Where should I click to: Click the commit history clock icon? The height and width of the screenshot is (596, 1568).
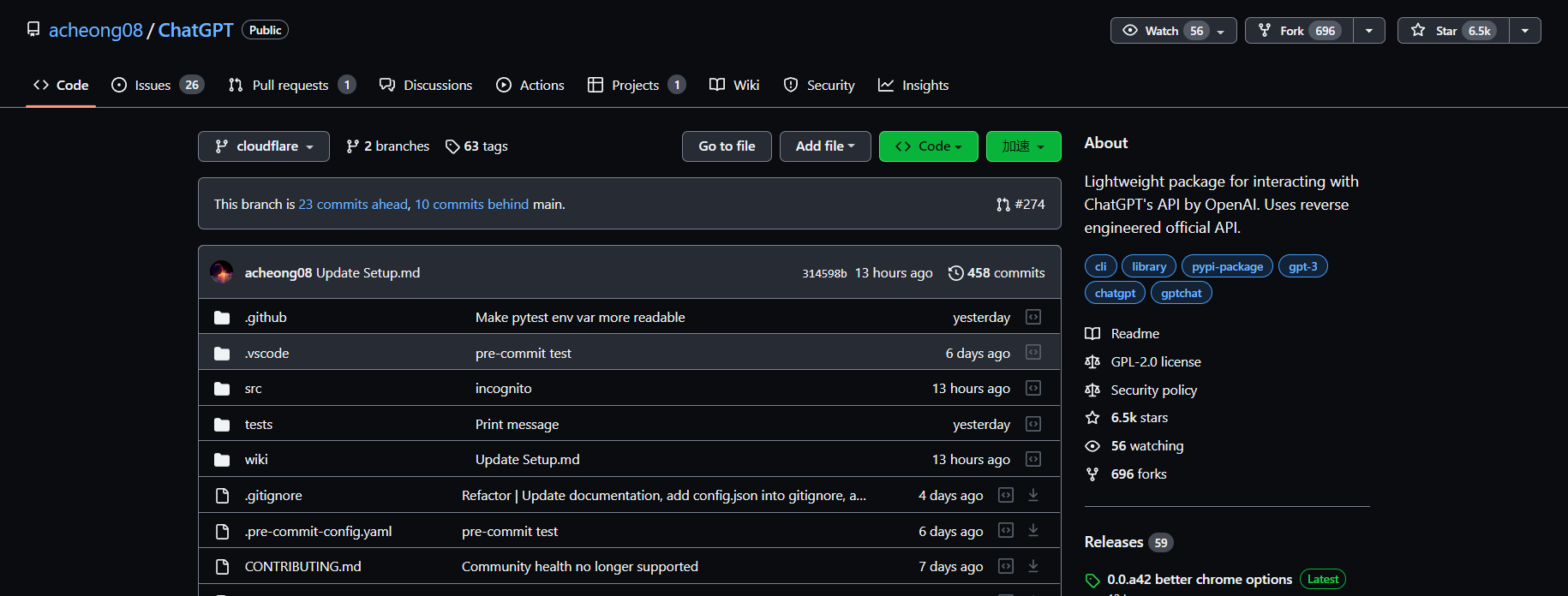coord(955,273)
